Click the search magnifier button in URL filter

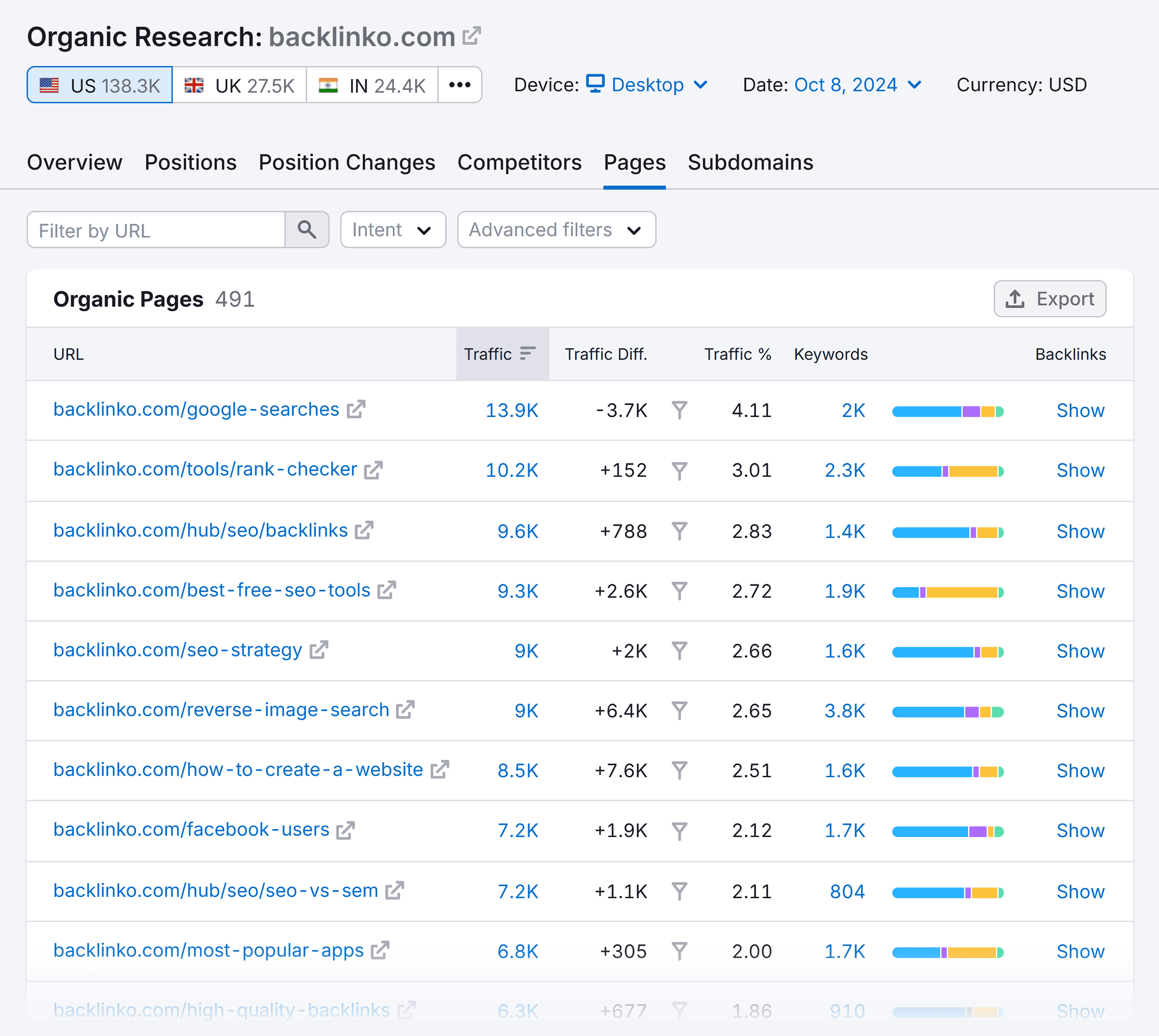[x=307, y=230]
